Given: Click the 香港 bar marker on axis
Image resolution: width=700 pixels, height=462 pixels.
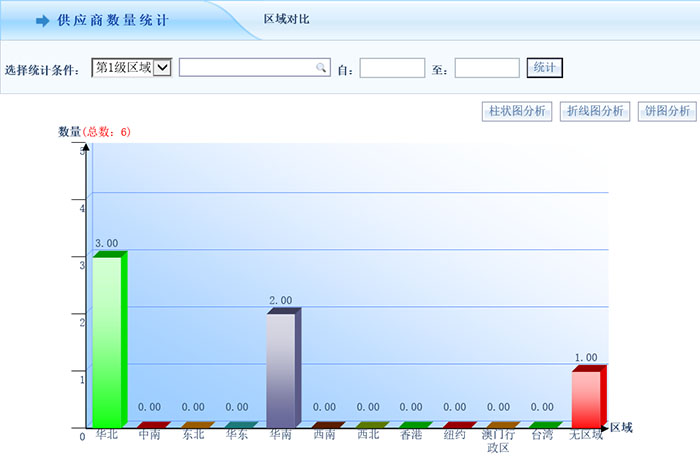Looking at the screenshot, I should 411,425.
